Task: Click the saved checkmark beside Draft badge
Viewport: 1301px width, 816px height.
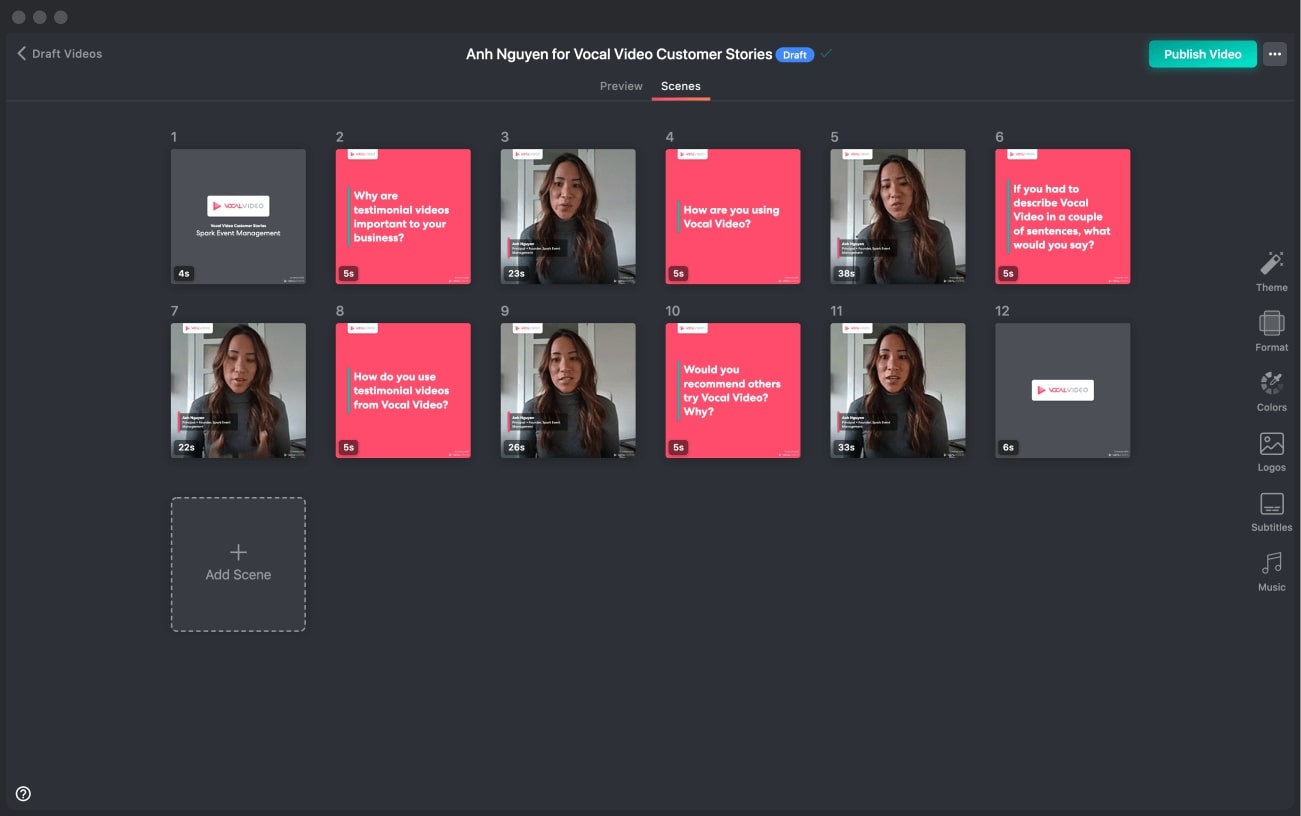Action: click(826, 54)
